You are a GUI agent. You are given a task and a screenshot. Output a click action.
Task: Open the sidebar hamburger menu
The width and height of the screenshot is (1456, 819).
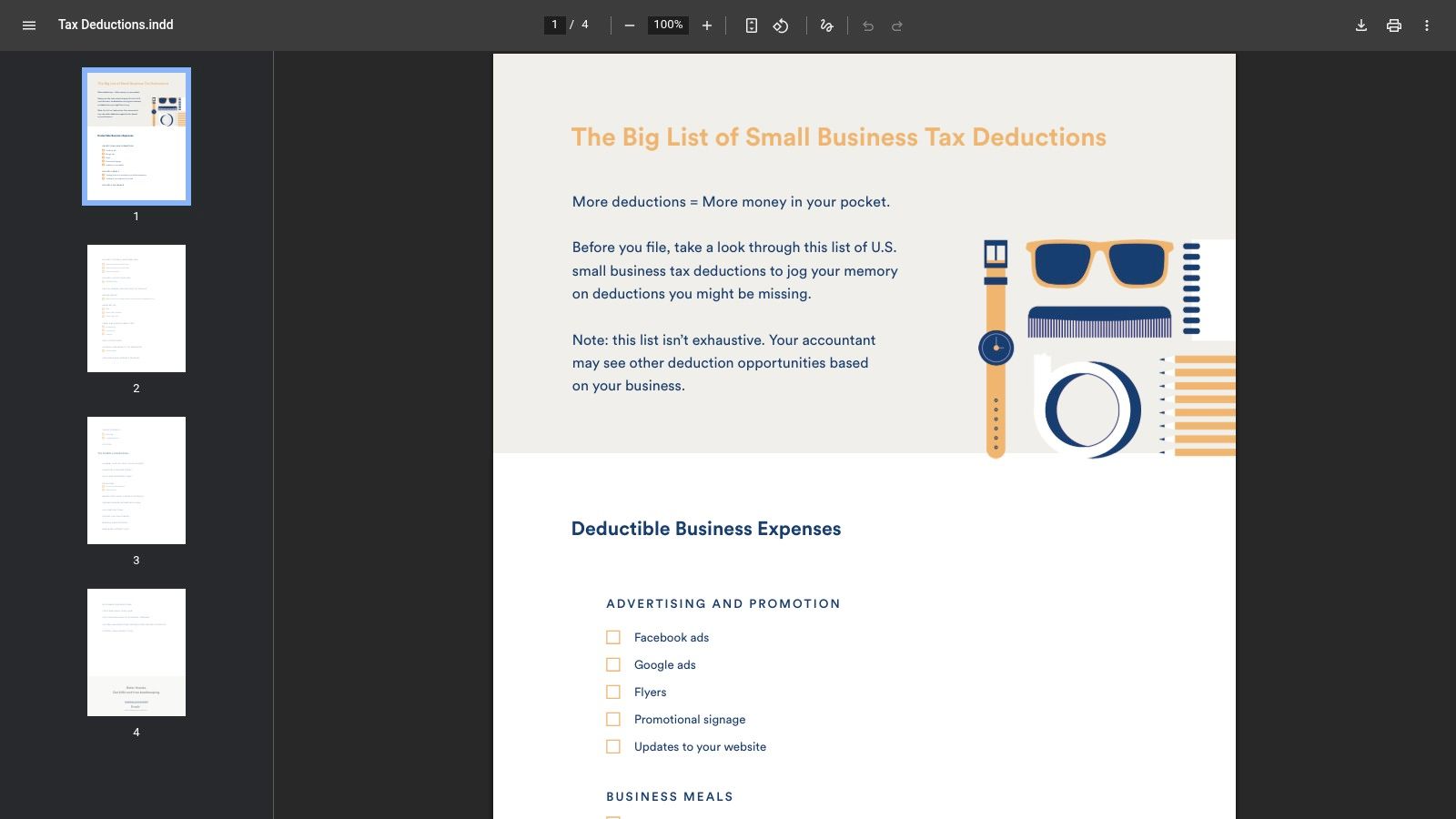pos(29,25)
